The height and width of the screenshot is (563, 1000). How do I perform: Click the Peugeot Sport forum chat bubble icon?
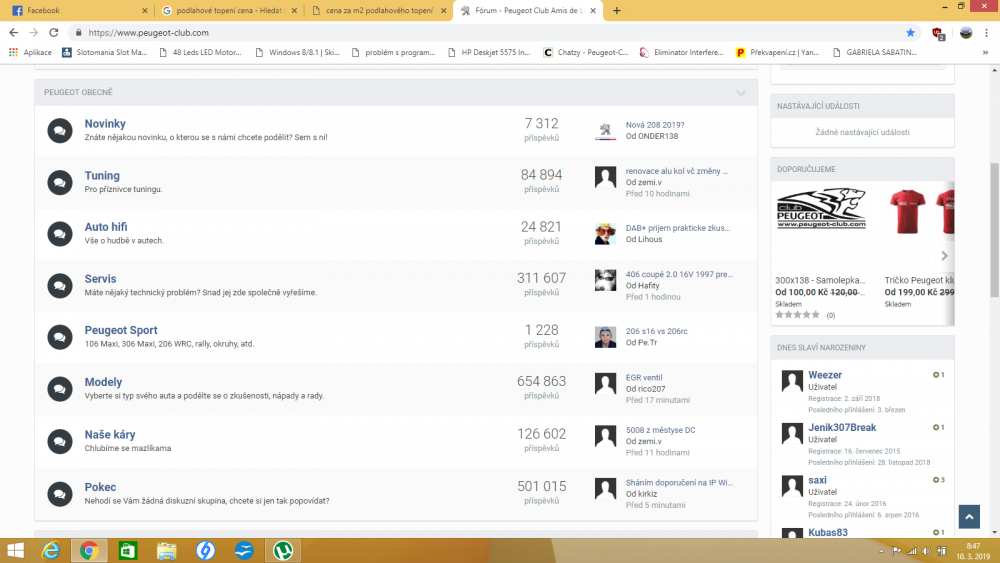pos(59,337)
